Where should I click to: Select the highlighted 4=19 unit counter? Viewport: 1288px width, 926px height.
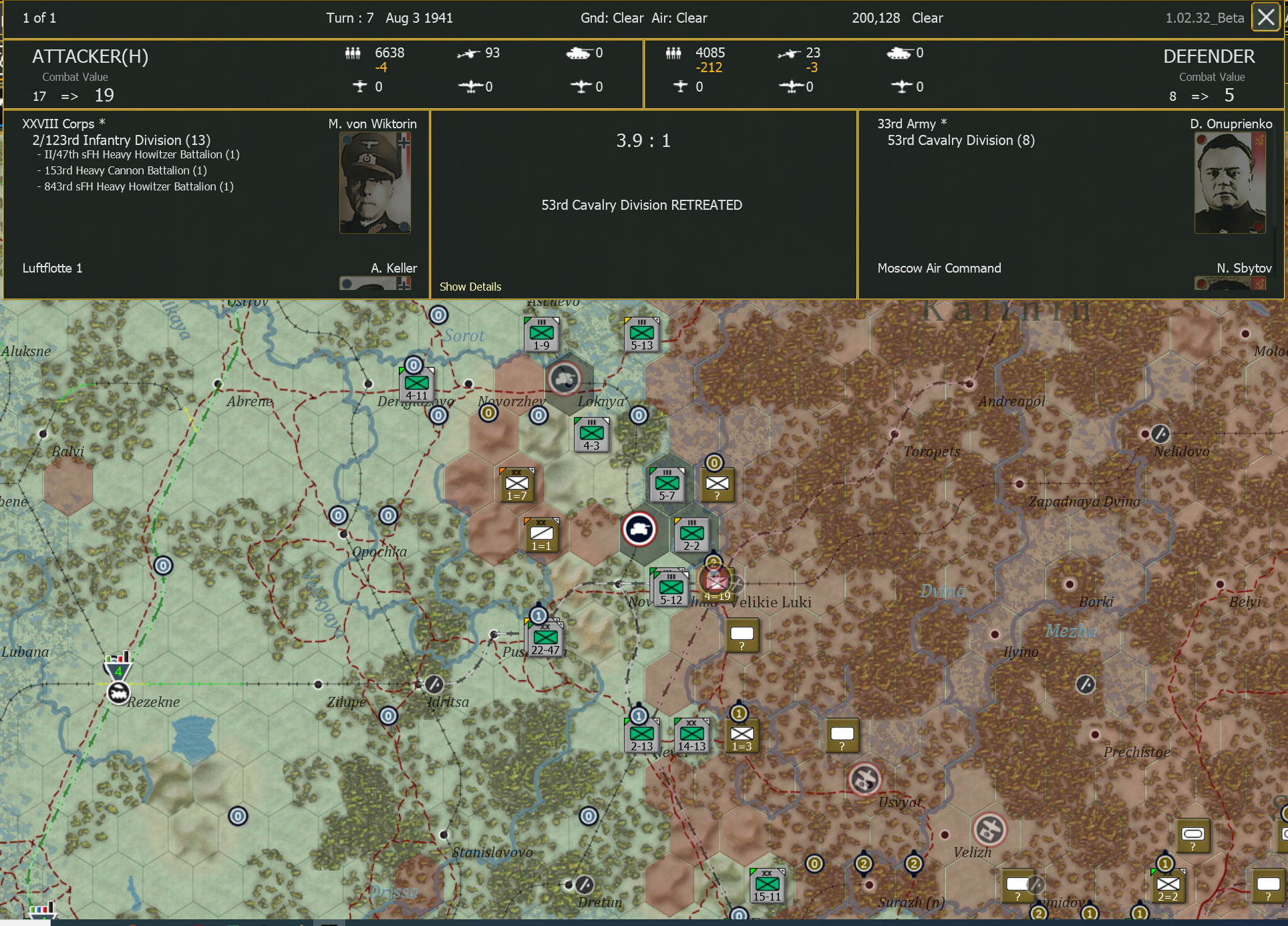coord(717,585)
